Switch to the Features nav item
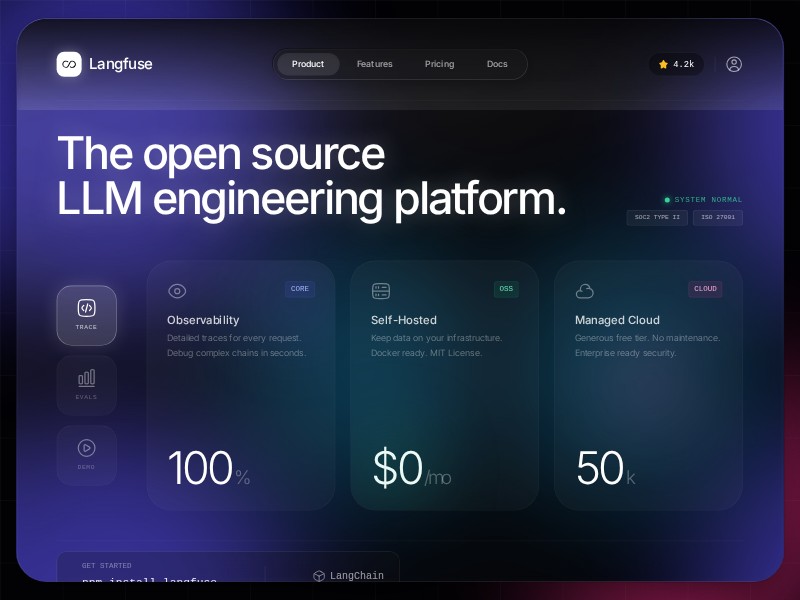Image resolution: width=800 pixels, height=600 pixels. [374, 64]
